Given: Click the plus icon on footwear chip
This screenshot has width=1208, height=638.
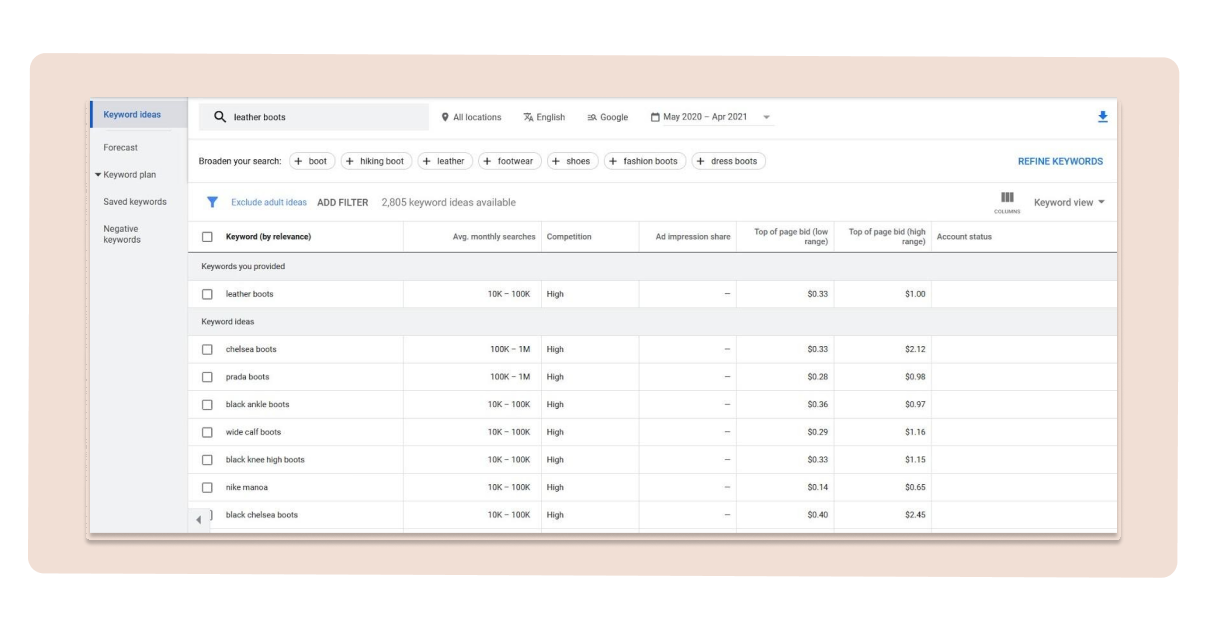Looking at the screenshot, I should point(487,161).
